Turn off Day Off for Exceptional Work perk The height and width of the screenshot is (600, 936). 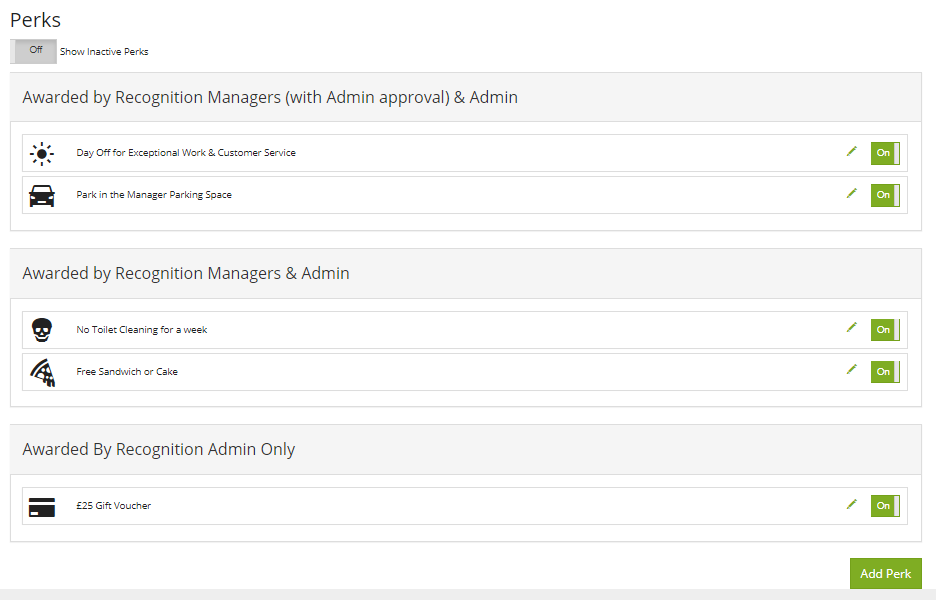coord(885,153)
